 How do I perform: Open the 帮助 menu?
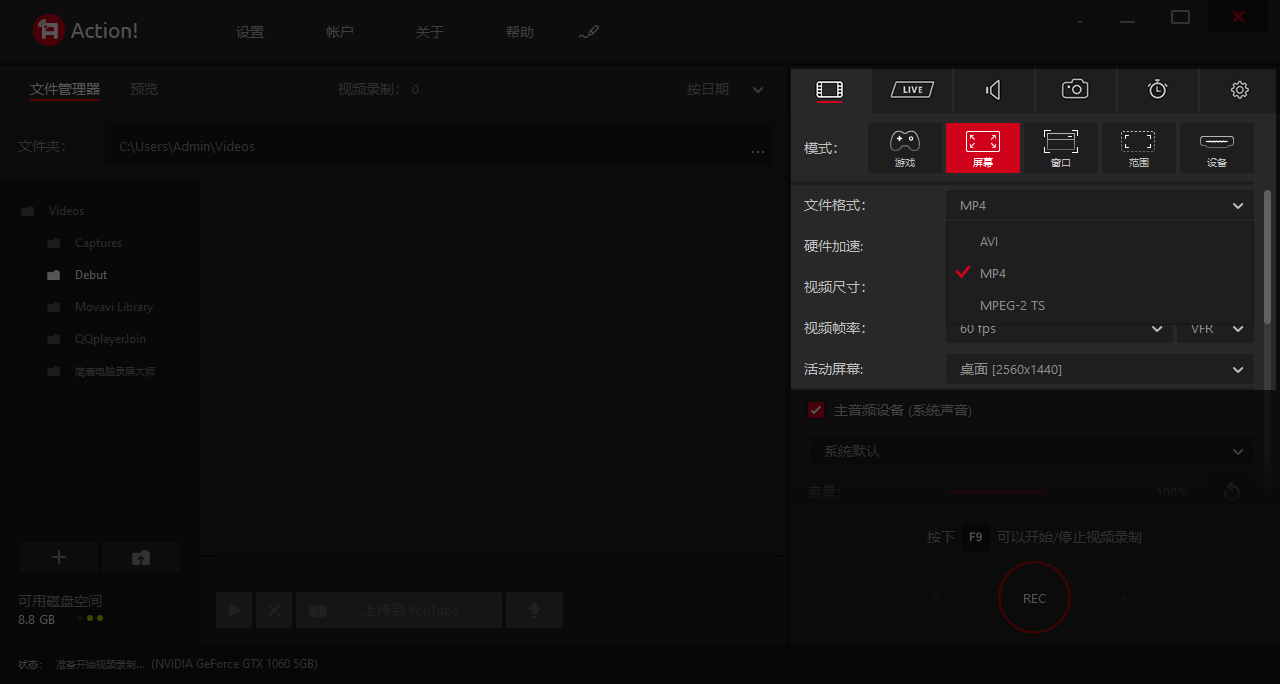[x=520, y=31]
